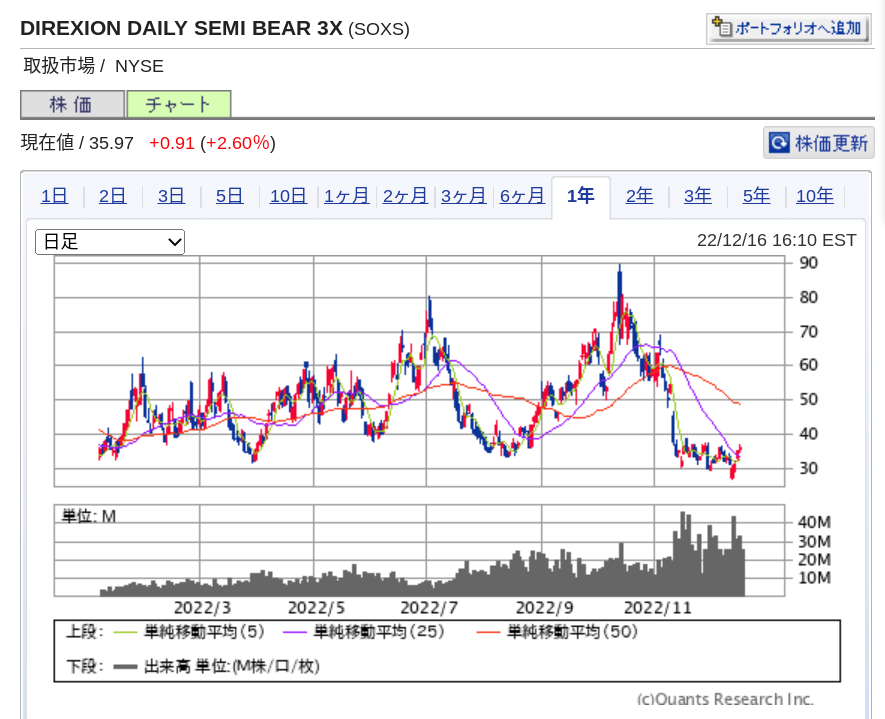885x719 pixels.
Task: Click the add-to-portfolio clipboard icon
Action: (x=722, y=27)
